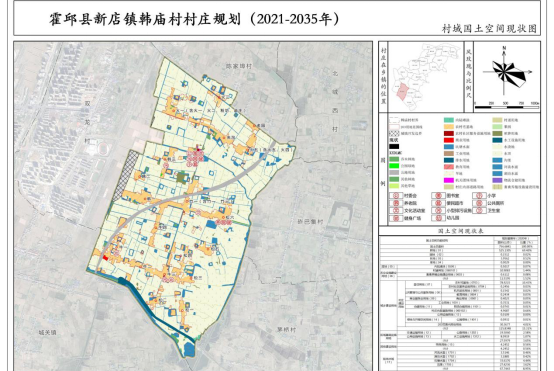Click the 文化活动室 legend symbol icon

pyautogui.click(x=396, y=211)
